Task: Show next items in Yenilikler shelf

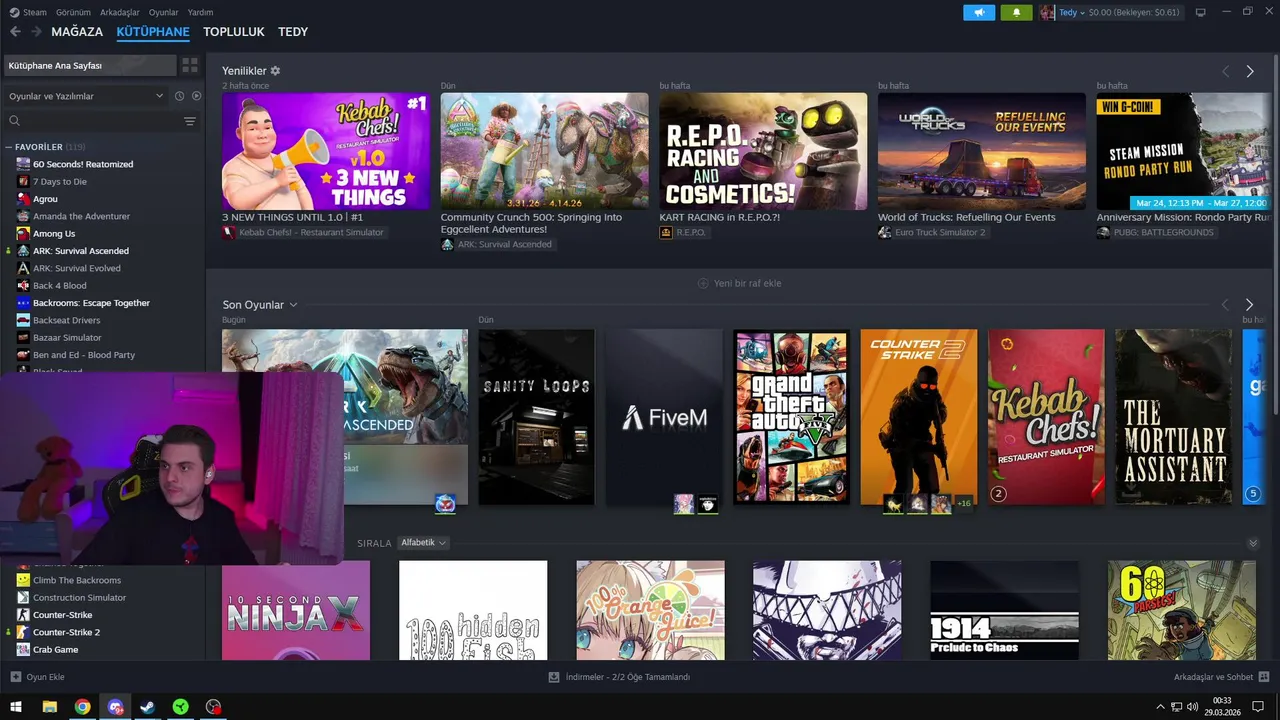Action: 1250,71
